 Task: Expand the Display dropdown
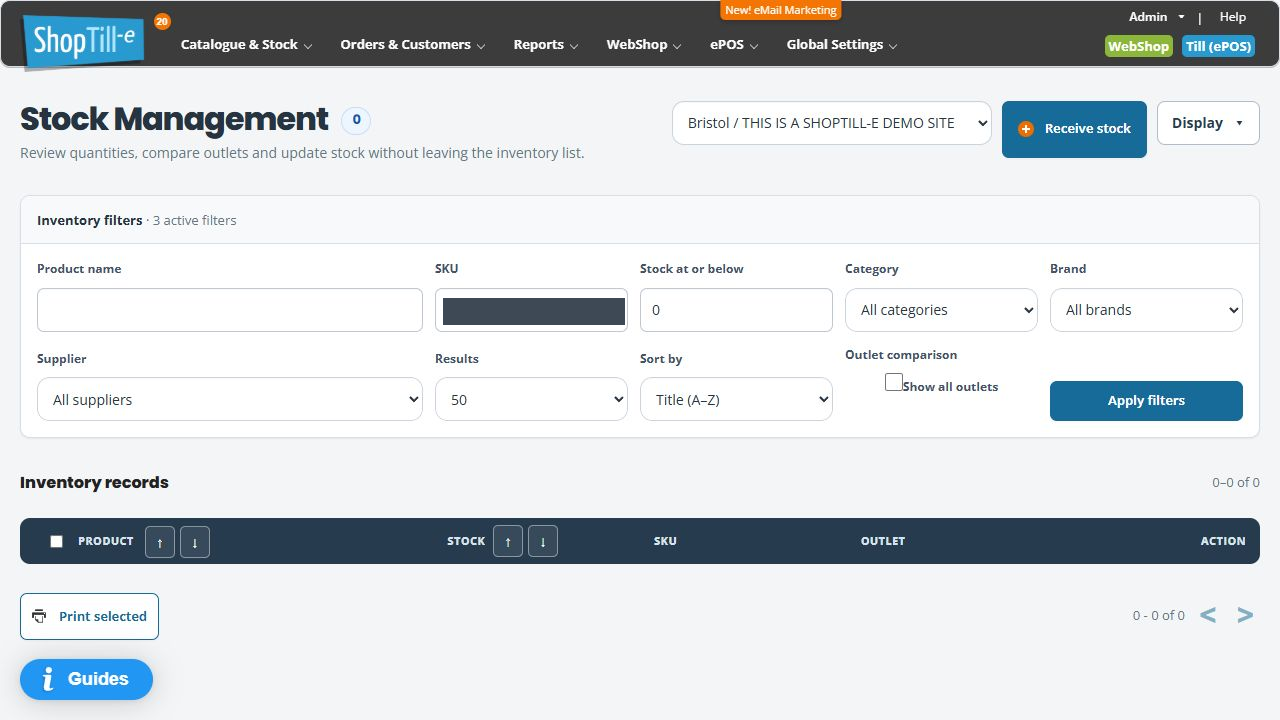(1208, 123)
